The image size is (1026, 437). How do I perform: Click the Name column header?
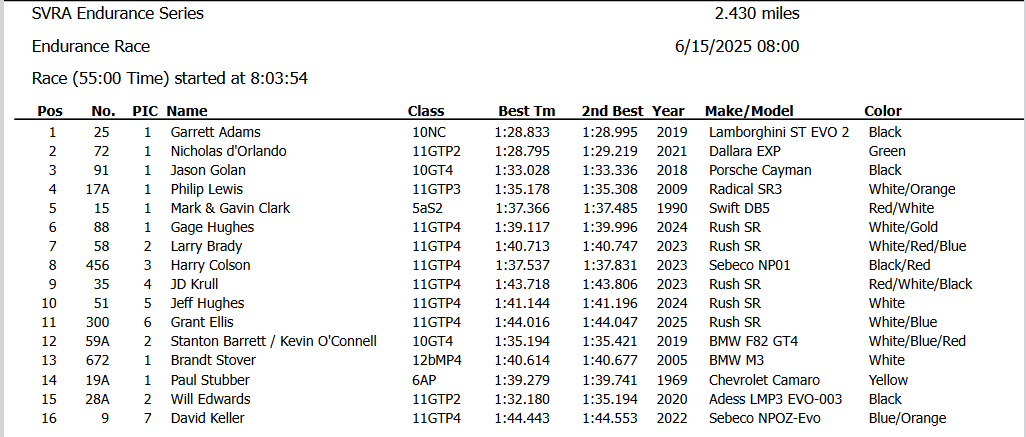(x=186, y=111)
